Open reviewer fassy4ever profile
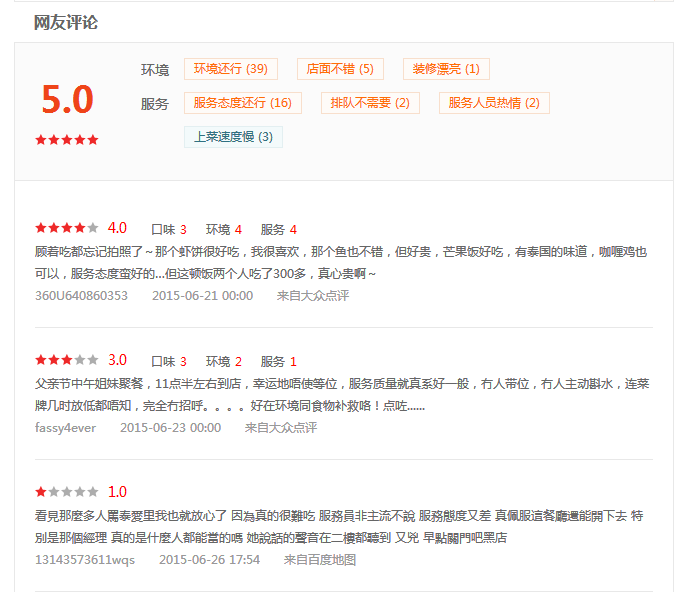Image resolution: width=689 pixels, height=592 pixels. (65, 428)
